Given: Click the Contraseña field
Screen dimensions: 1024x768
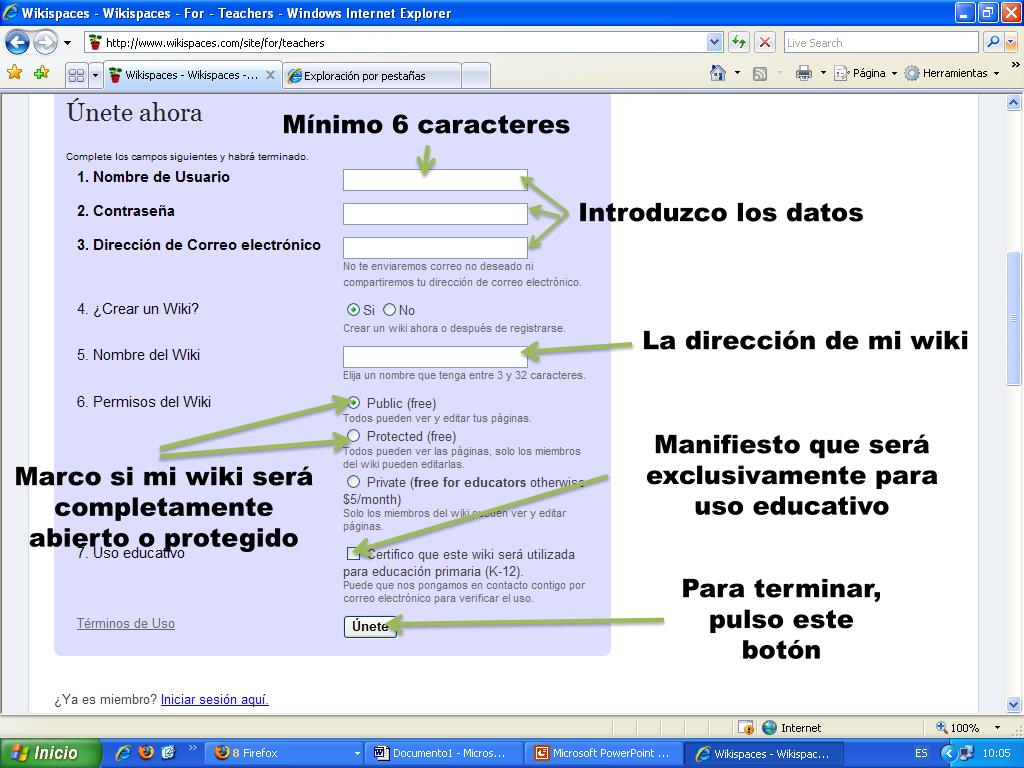Looking at the screenshot, I should pos(435,214).
